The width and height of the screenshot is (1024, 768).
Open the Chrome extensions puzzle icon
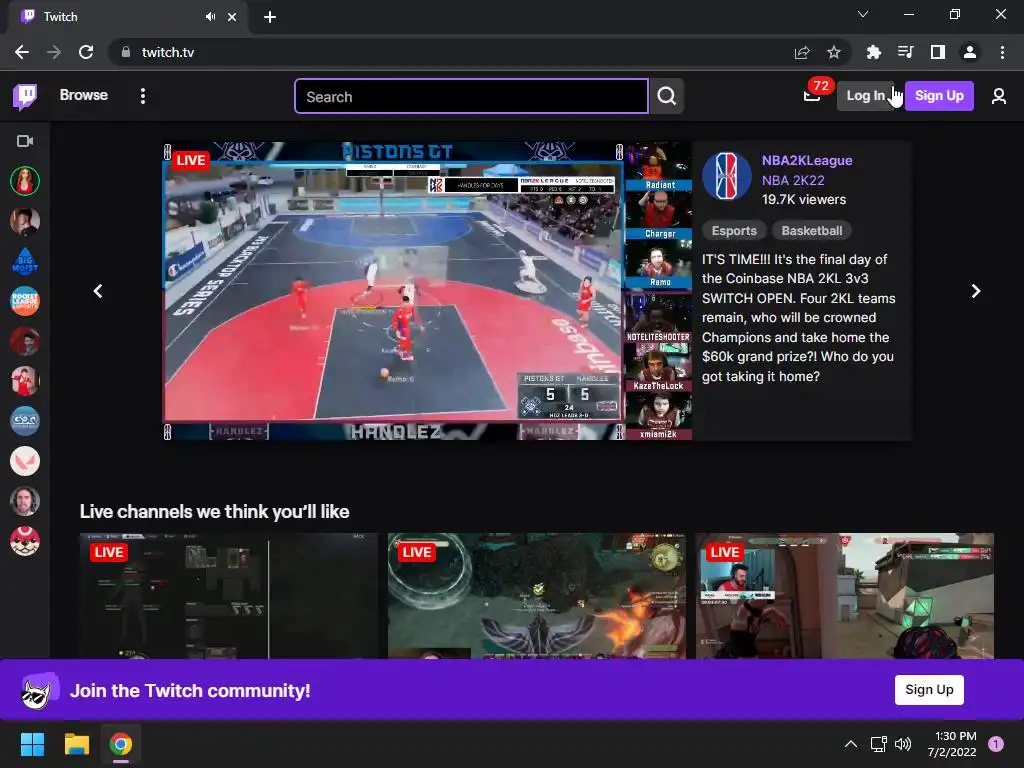(873, 52)
